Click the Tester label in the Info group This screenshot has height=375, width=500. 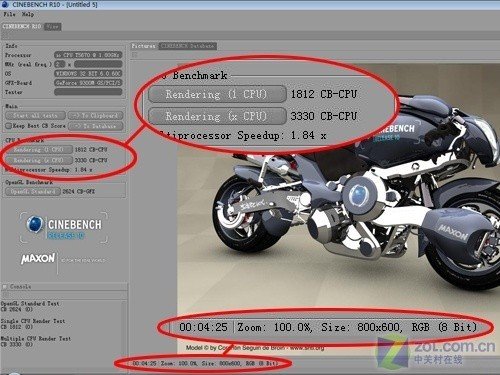point(14,92)
